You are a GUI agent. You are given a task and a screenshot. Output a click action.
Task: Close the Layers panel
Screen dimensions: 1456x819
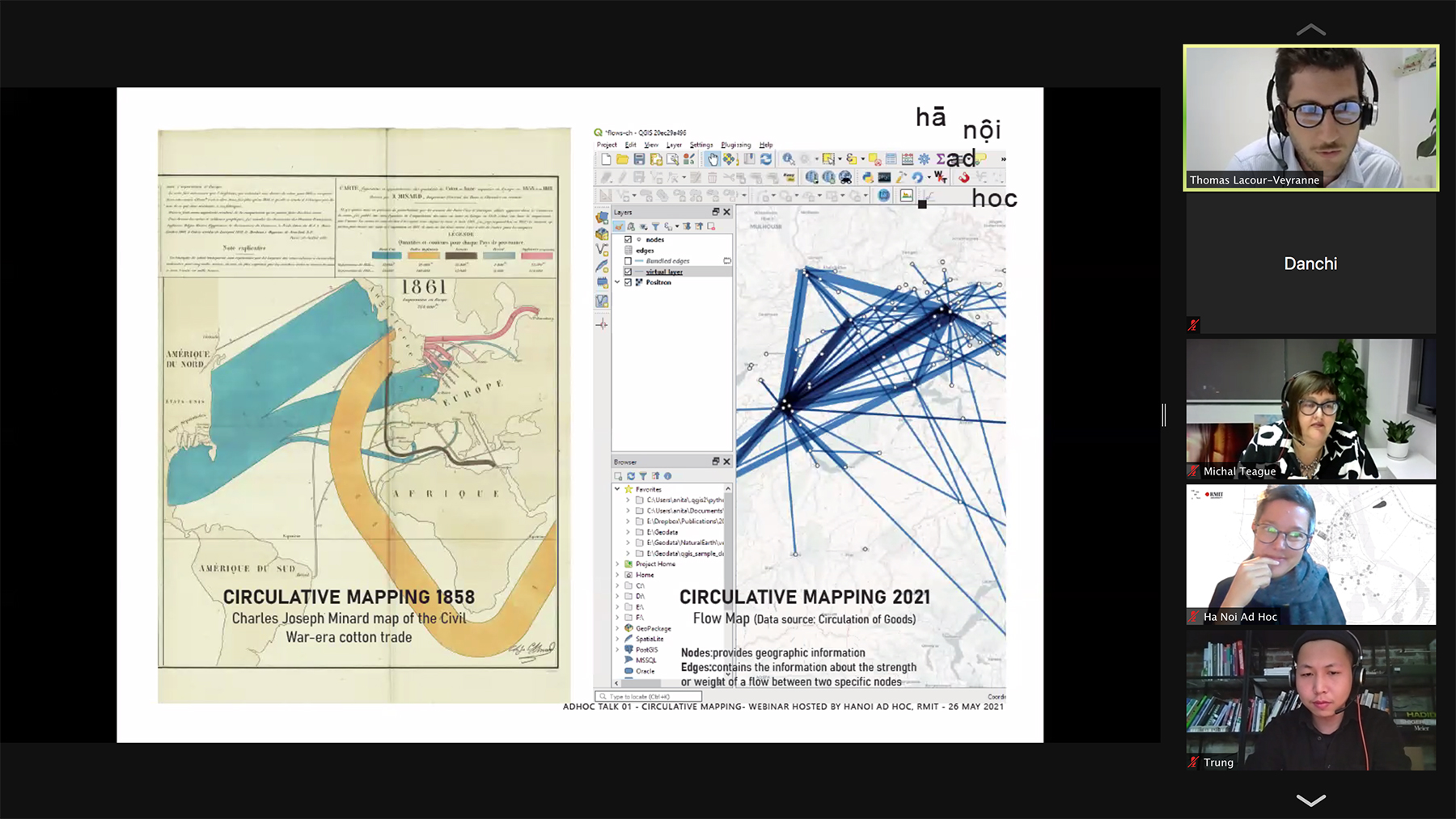pos(726,212)
